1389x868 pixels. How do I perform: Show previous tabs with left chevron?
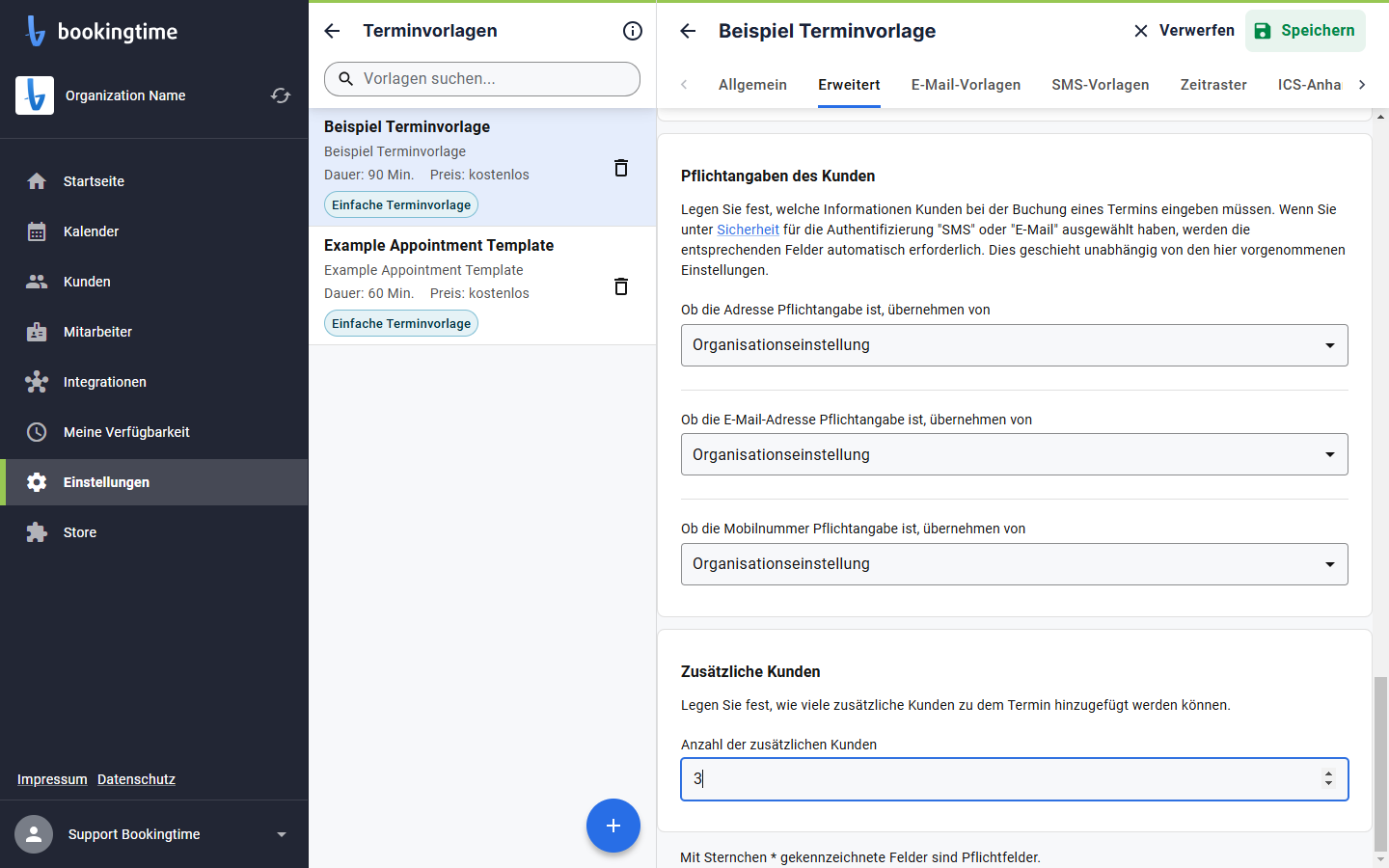[684, 85]
